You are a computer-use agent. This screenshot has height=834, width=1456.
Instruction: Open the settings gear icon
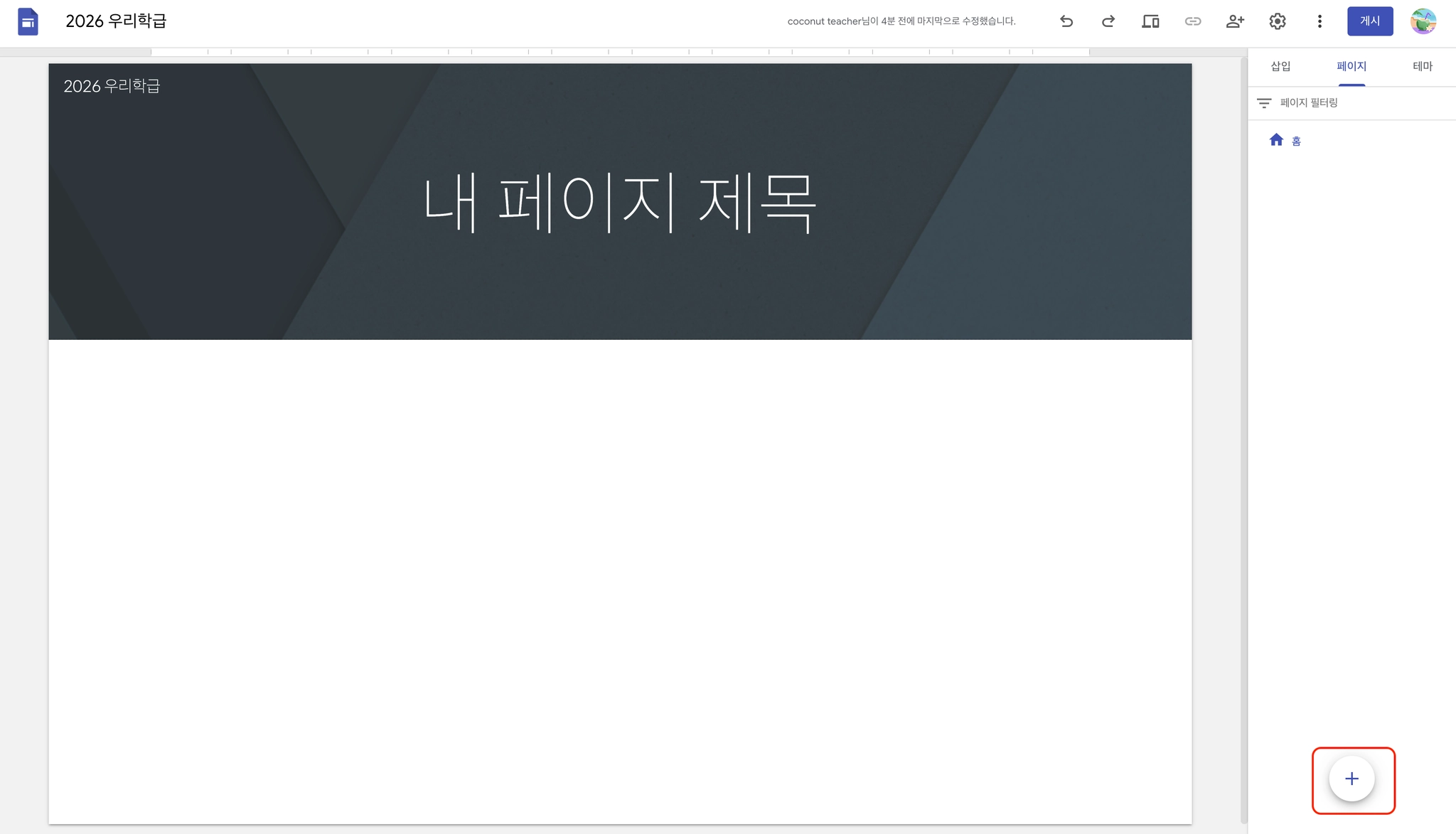[x=1277, y=21]
